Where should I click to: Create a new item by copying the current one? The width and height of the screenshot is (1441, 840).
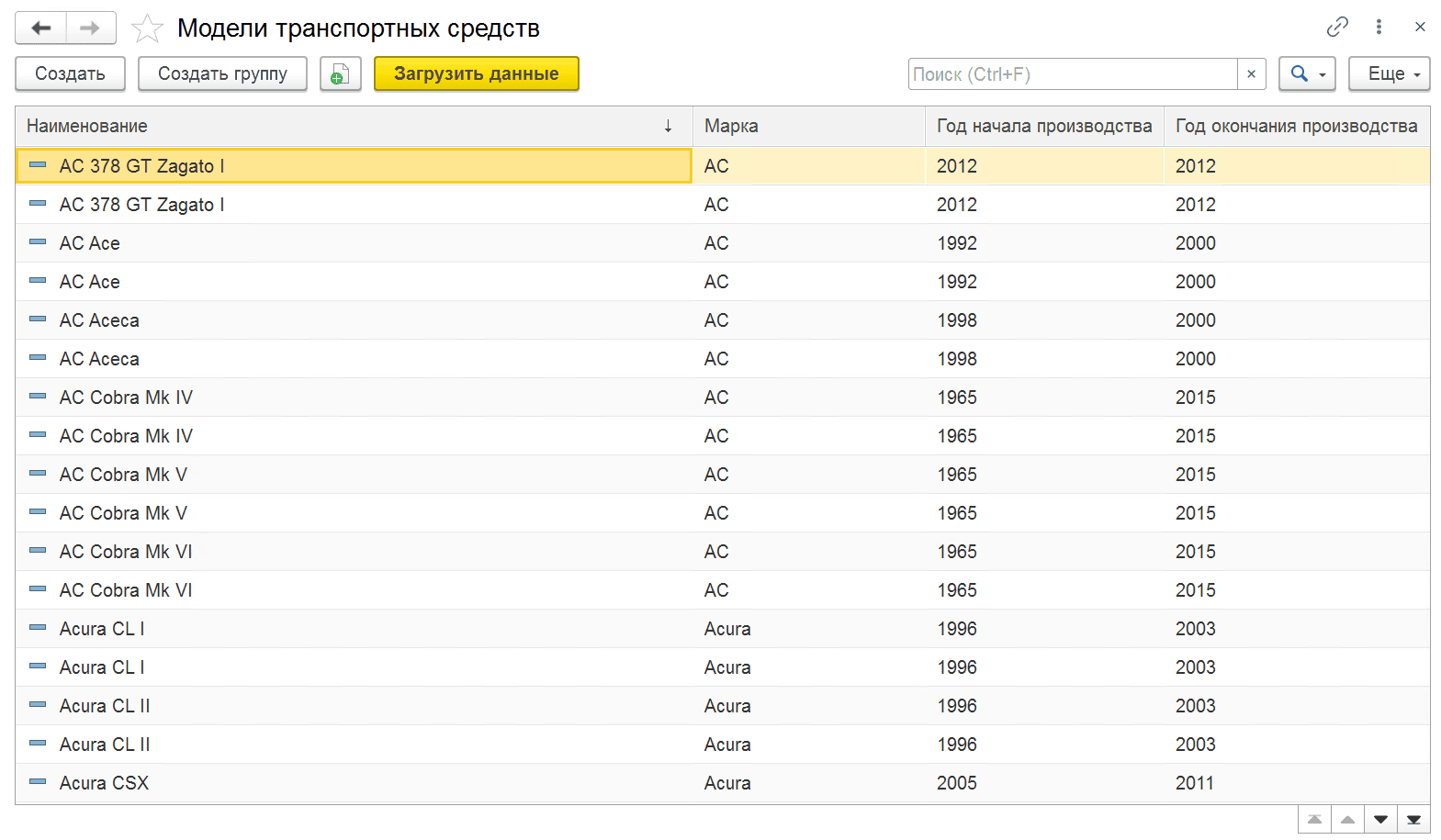point(340,73)
